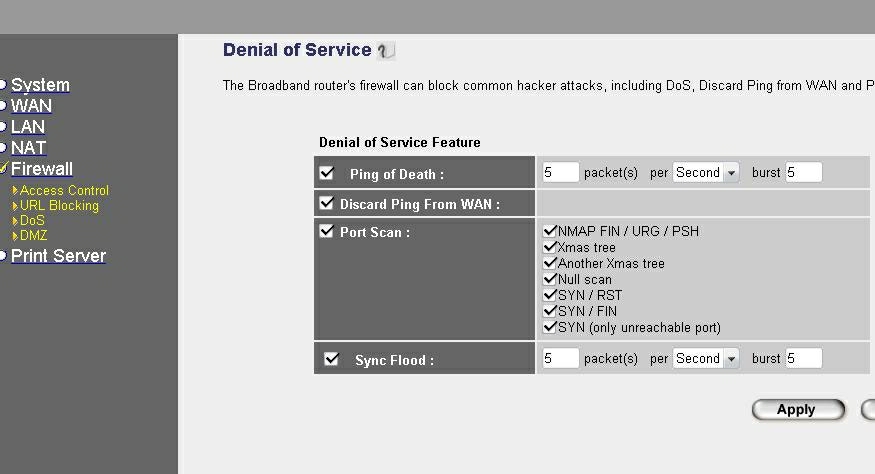Image resolution: width=875 pixels, height=474 pixels.
Task: Disable the Sync Flood checkbox
Action: 332,358
